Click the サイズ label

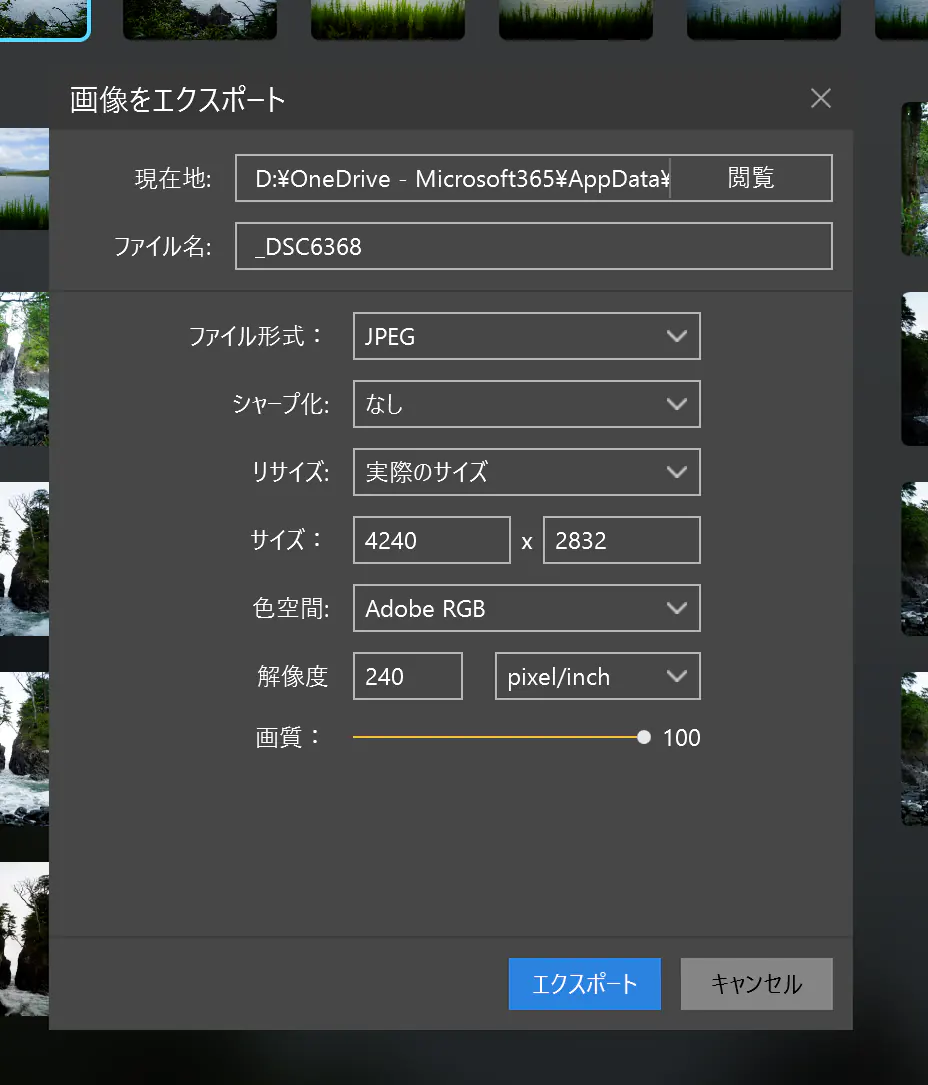[x=286, y=540]
